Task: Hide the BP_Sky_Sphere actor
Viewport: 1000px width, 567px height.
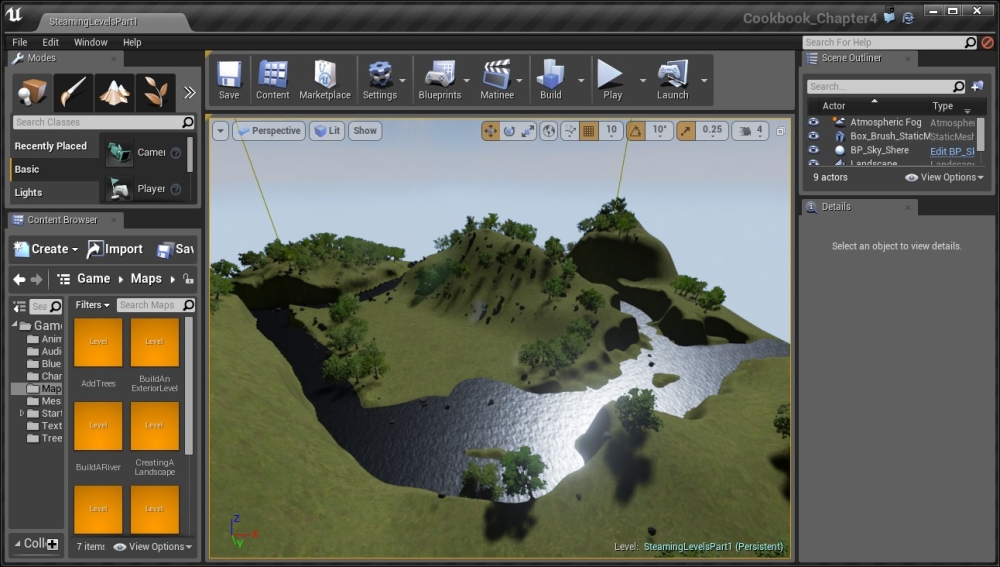Action: pyautogui.click(x=813, y=150)
